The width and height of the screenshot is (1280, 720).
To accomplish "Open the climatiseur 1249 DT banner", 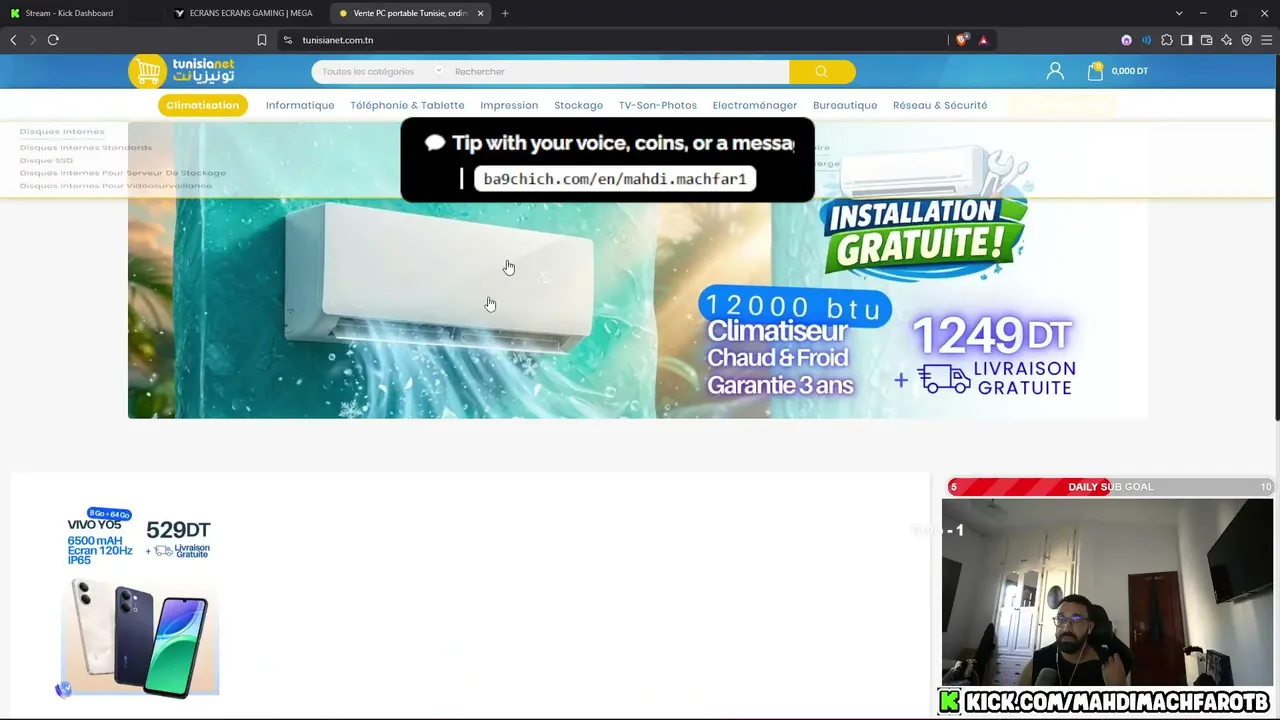I will pyautogui.click(x=638, y=271).
